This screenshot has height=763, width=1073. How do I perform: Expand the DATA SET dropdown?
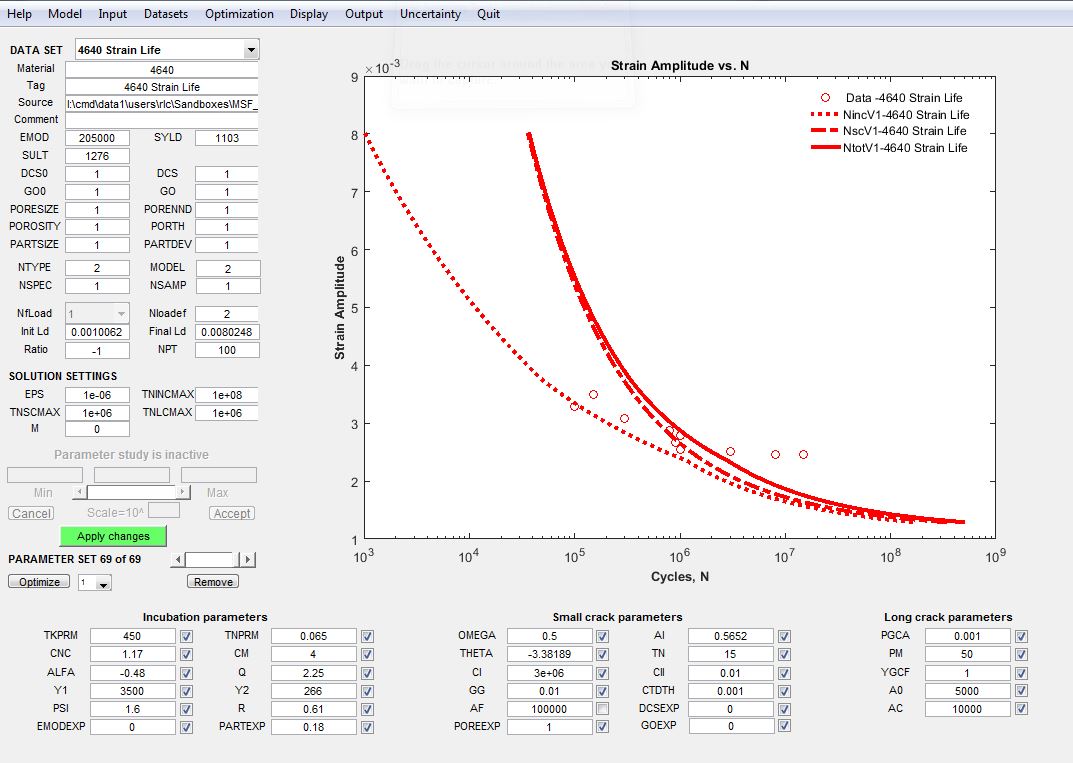(x=250, y=50)
